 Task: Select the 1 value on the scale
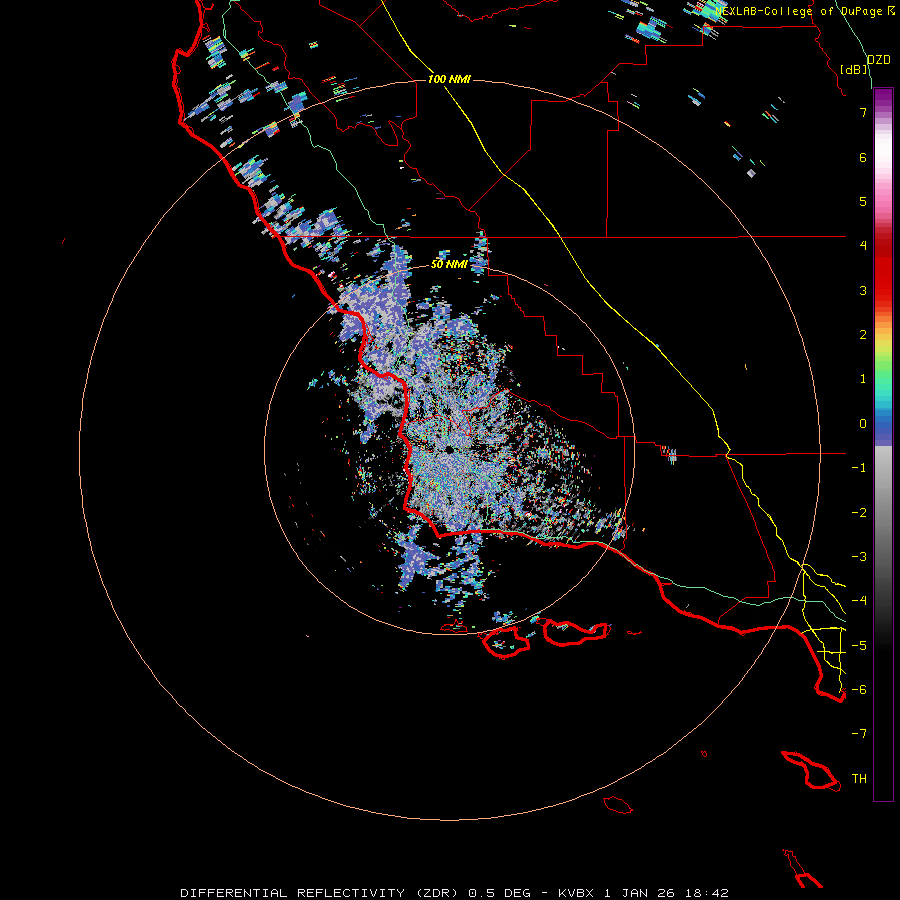click(863, 379)
